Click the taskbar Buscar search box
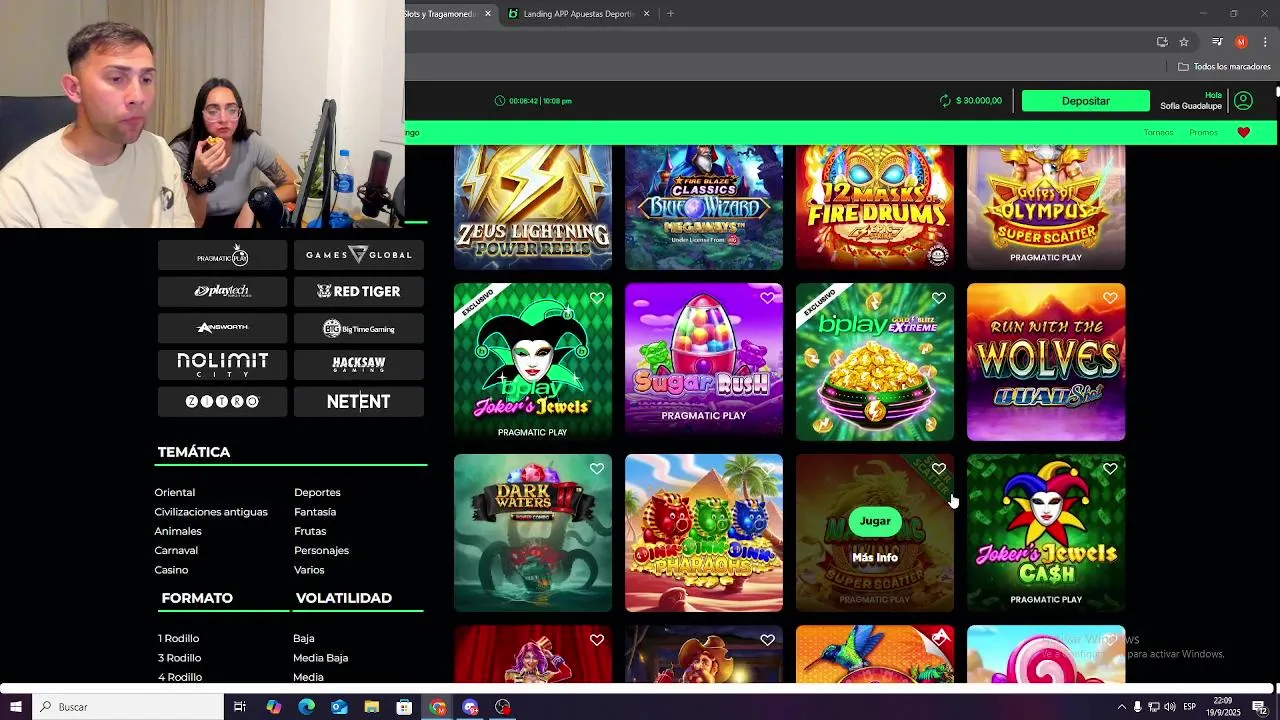This screenshot has height=720, width=1280. 128,707
